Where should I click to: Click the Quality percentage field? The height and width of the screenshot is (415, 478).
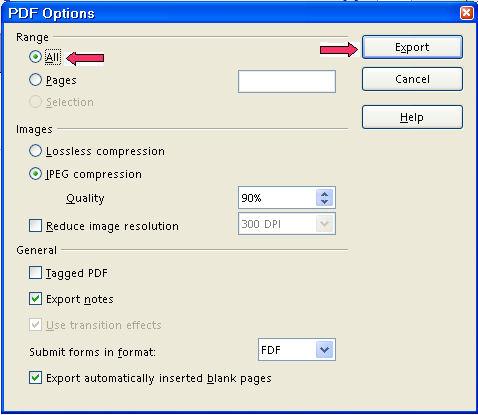tap(277, 198)
